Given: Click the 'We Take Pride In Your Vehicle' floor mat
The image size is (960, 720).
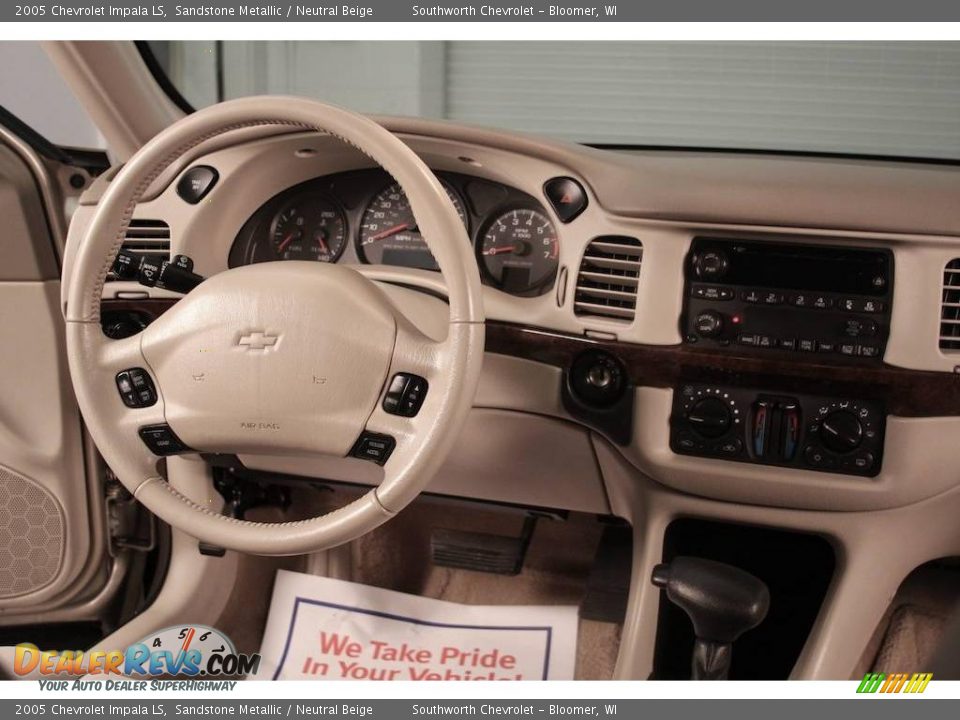Looking at the screenshot, I should tap(417, 627).
